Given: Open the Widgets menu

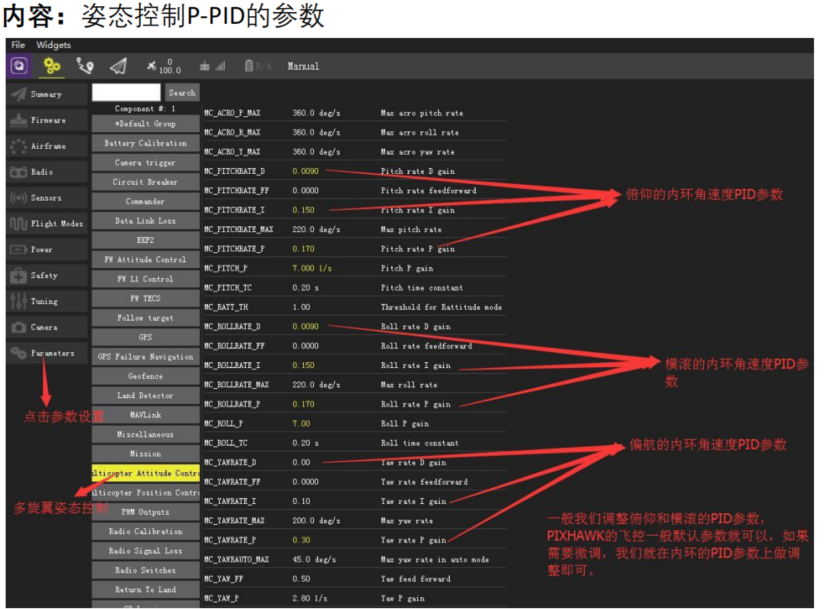Looking at the screenshot, I should [x=53, y=44].
